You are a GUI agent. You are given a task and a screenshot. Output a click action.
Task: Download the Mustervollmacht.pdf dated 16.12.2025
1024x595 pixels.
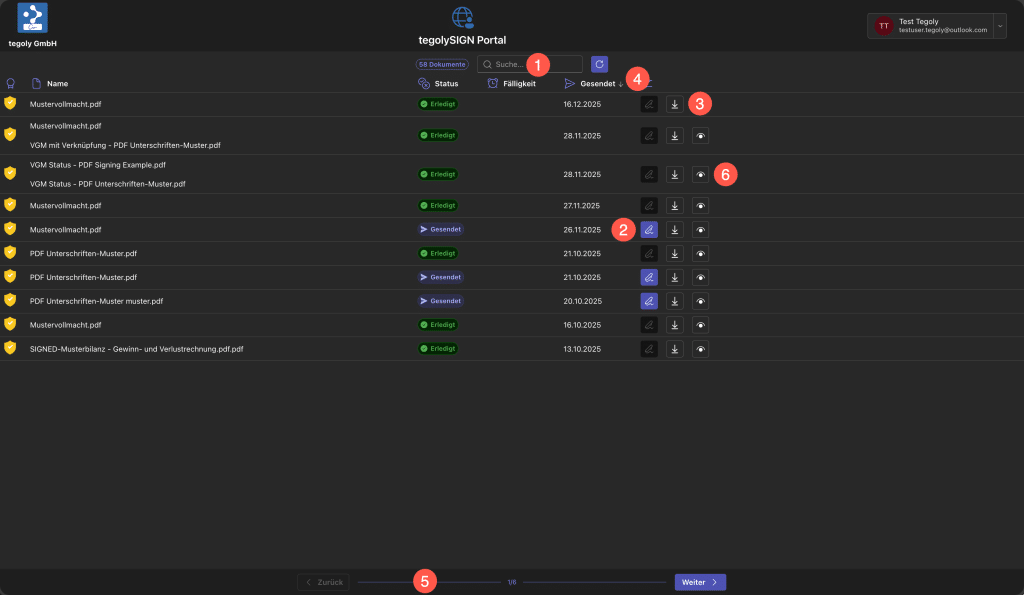[x=675, y=104]
